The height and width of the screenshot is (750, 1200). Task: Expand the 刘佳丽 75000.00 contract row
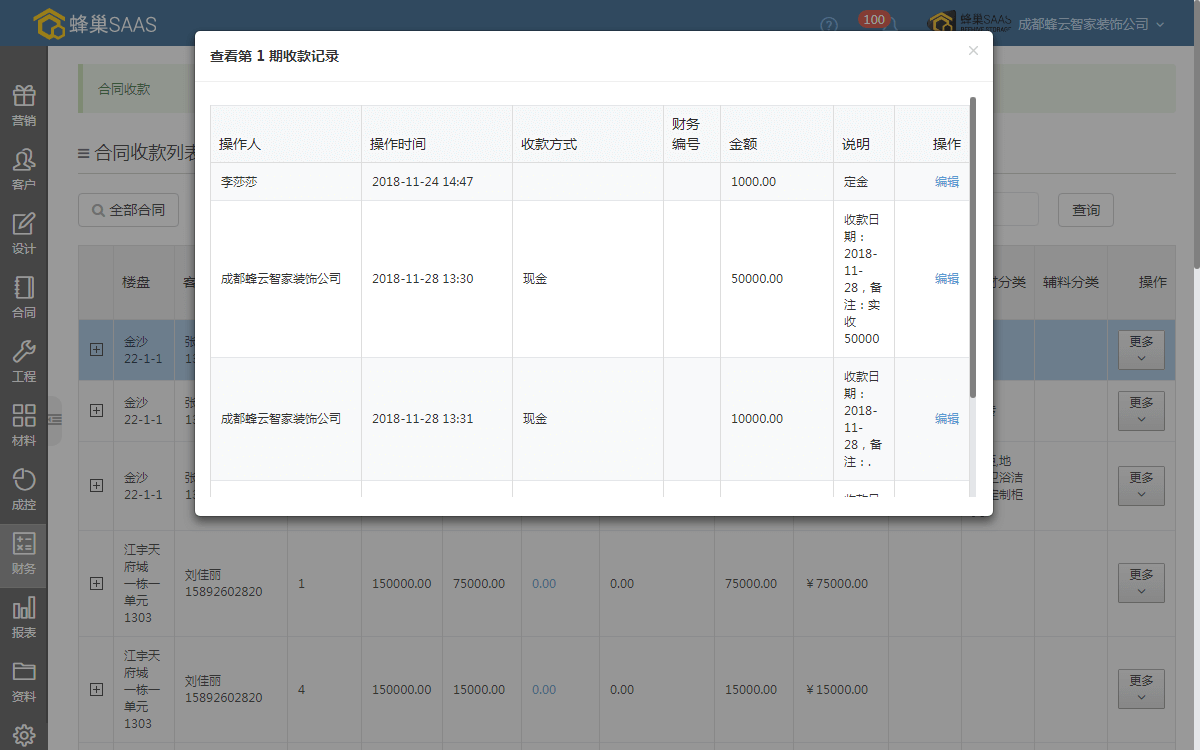(x=96, y=583)
